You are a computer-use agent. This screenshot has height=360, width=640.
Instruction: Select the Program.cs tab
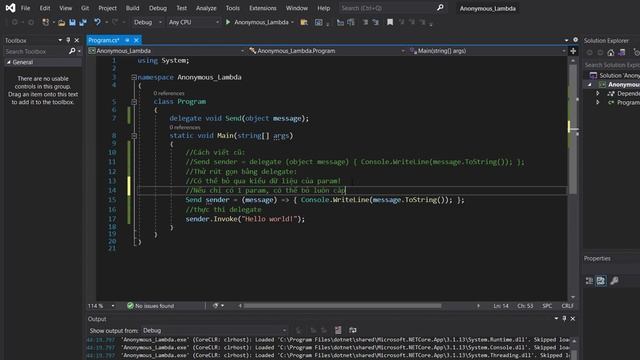(x=104, y=40)
